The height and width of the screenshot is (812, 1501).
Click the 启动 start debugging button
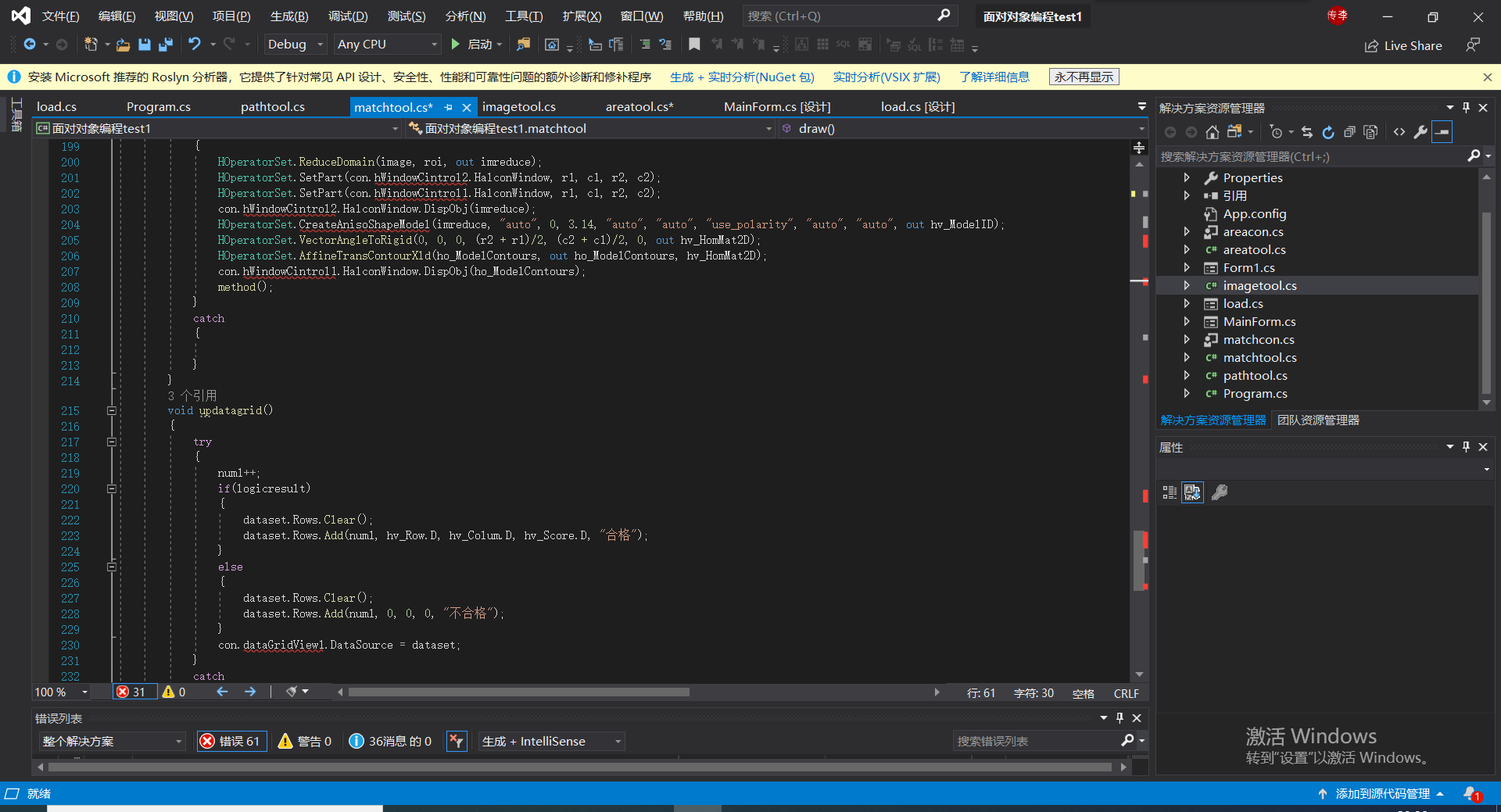[x=476, y=45]
